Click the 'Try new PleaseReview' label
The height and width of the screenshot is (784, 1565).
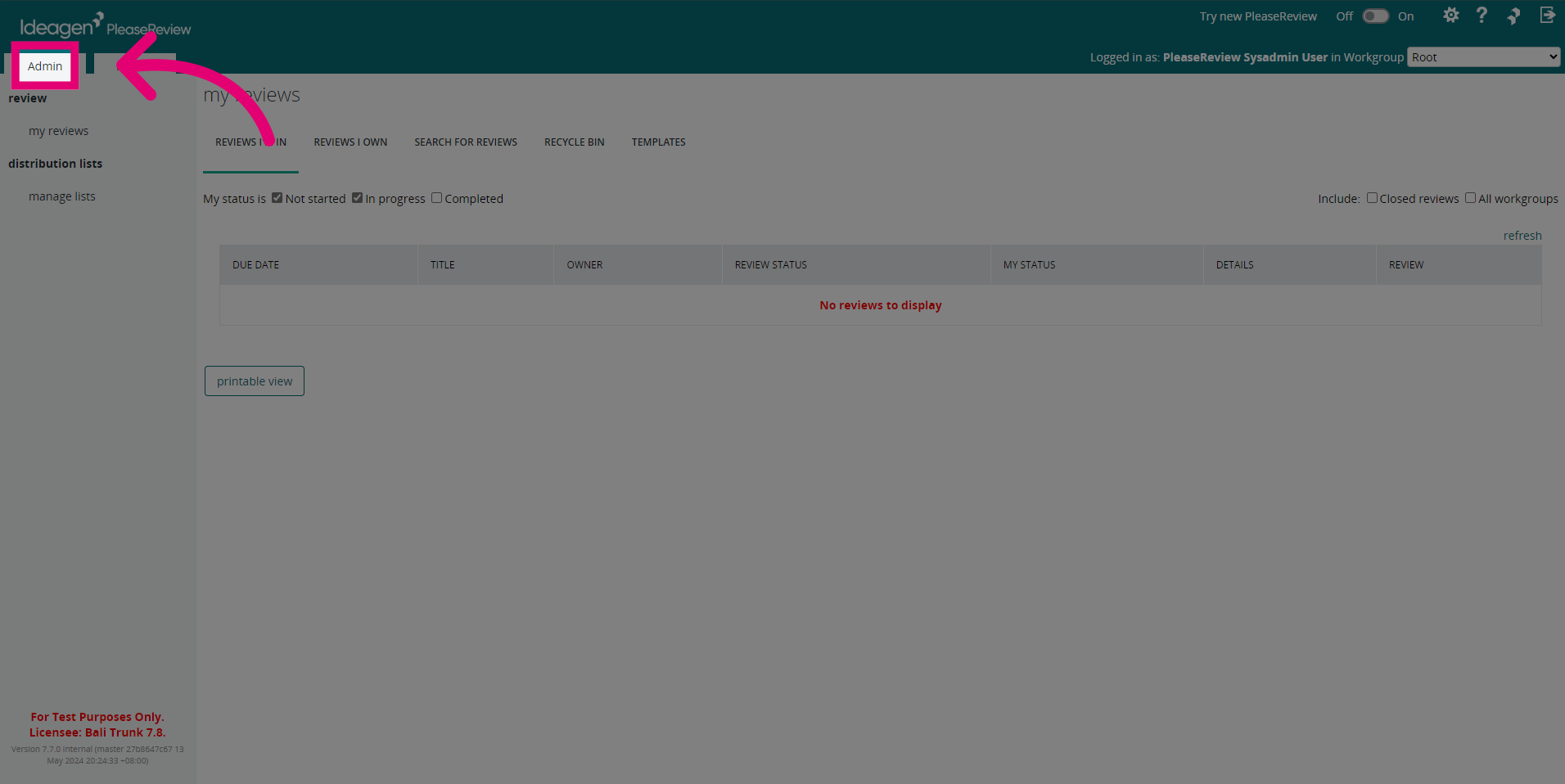(x=1258, y=16)
